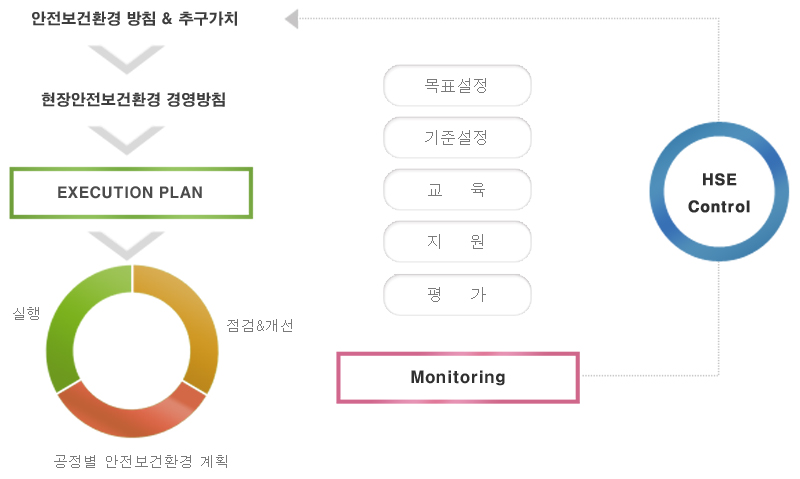Click the Monitoring box

[x=458, y=377]
